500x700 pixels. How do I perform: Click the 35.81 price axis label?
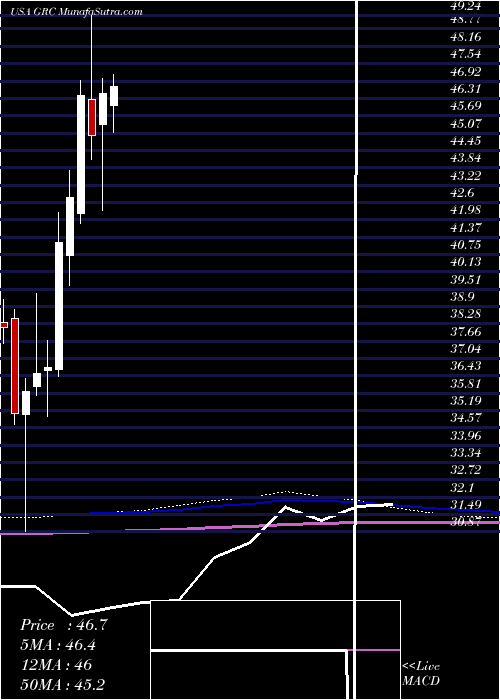pos(466,383)
